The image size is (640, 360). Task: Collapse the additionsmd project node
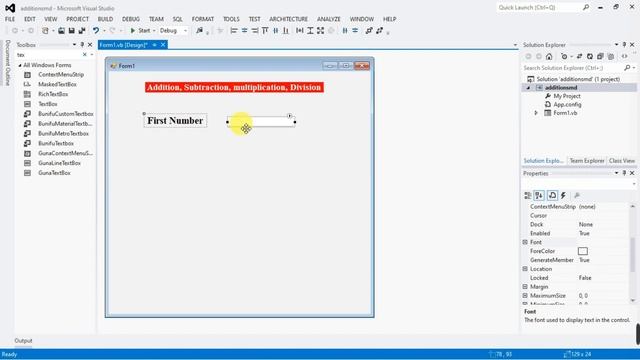pyautogui.click(x=528, y=88)
